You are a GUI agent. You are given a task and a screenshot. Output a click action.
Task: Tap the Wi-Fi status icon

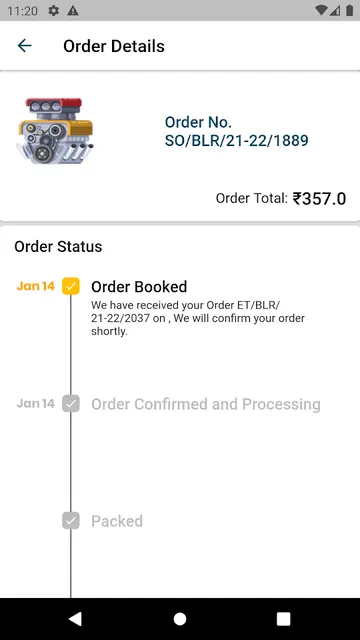(322, 11)
